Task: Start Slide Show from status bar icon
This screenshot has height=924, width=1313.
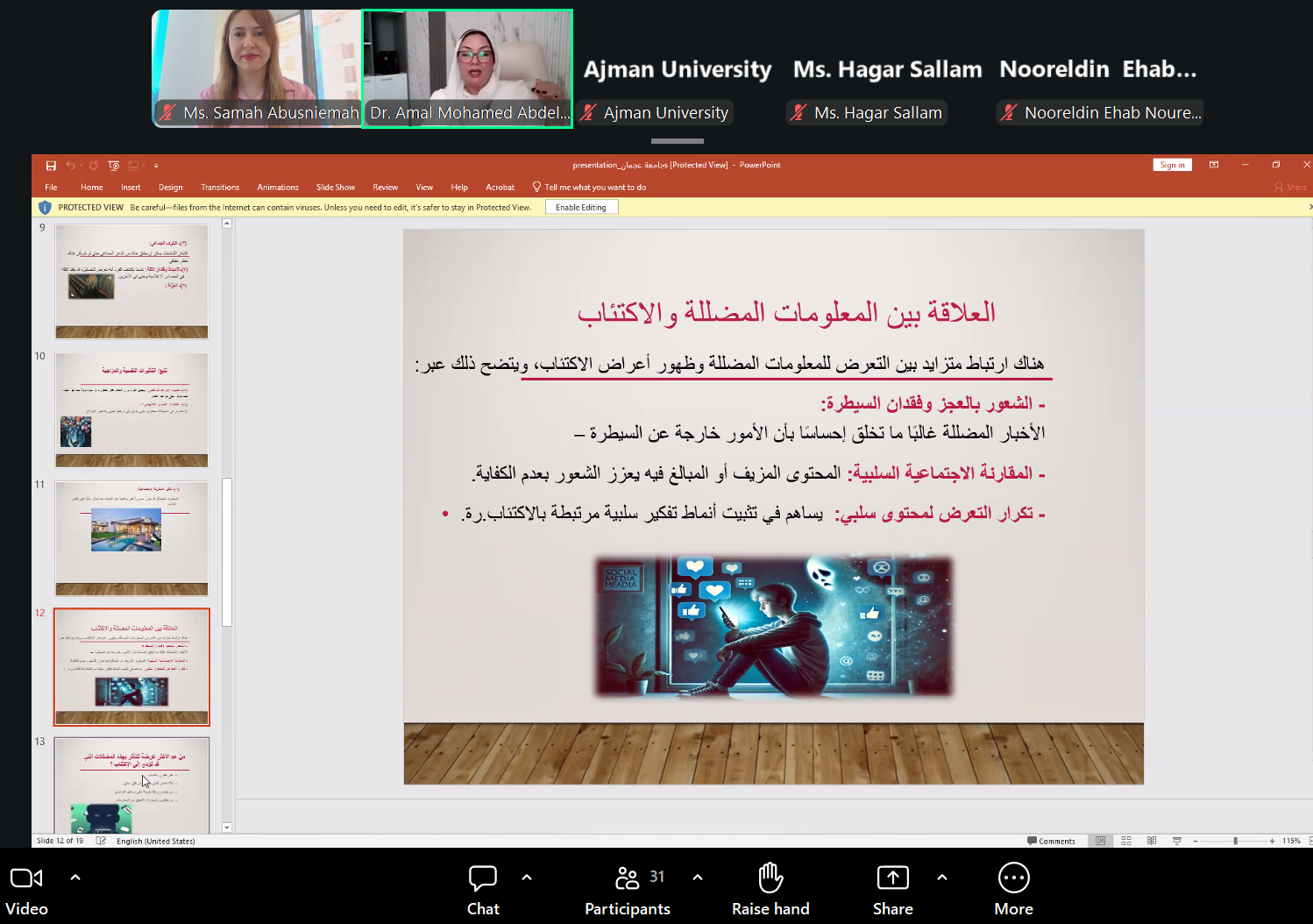Action: tap(1177, 841)
